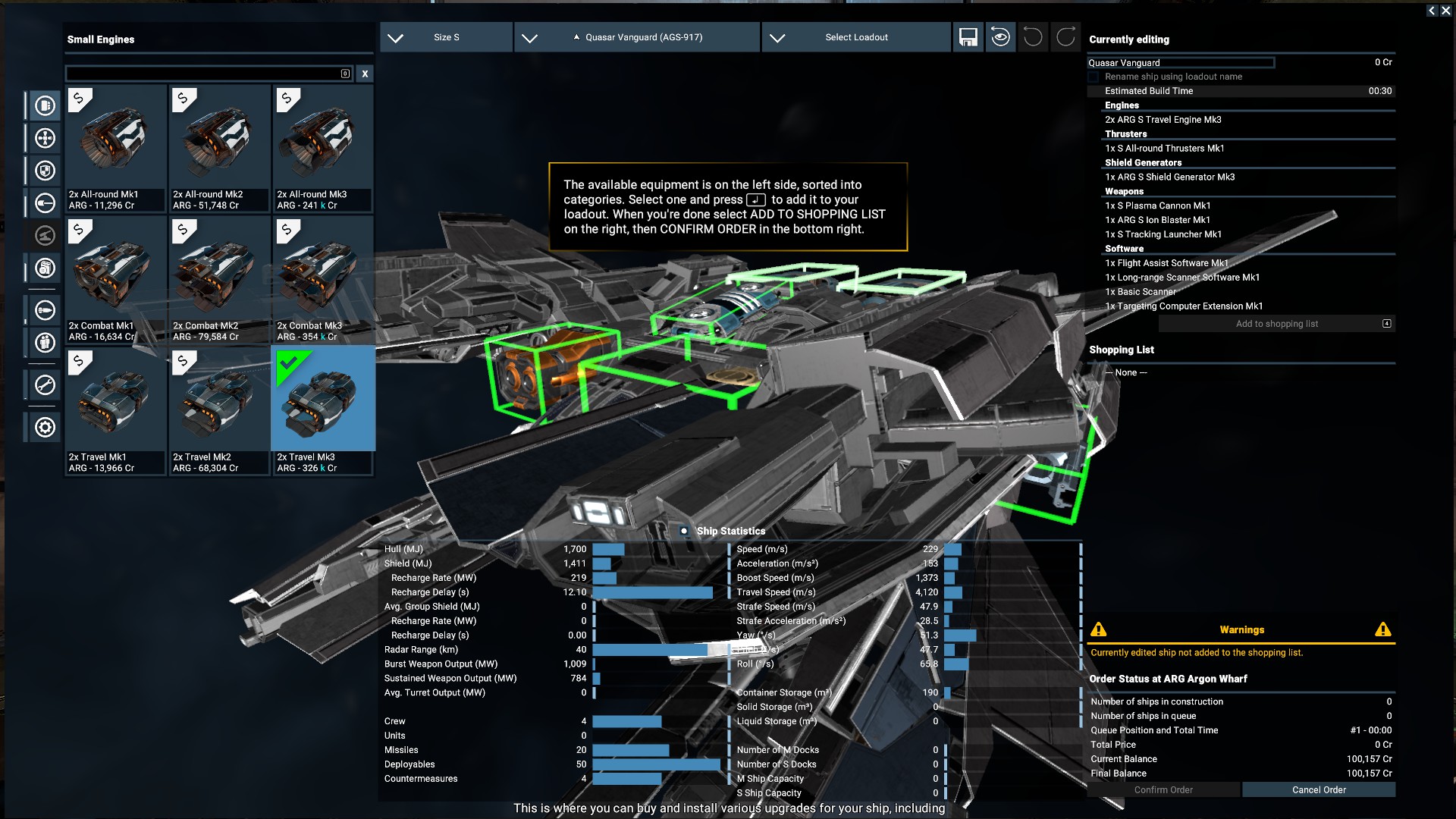This screenshot has width=1456, height=819.
Task: Select the Software section in loadout panel
Action: tap(1124, 248)
